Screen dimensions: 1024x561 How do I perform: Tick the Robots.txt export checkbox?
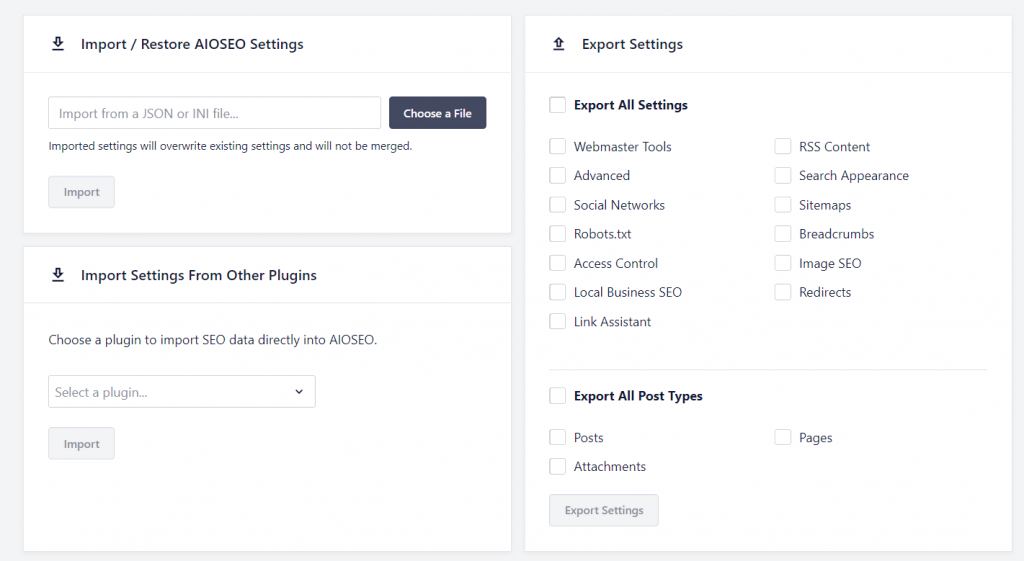[557, 234]
